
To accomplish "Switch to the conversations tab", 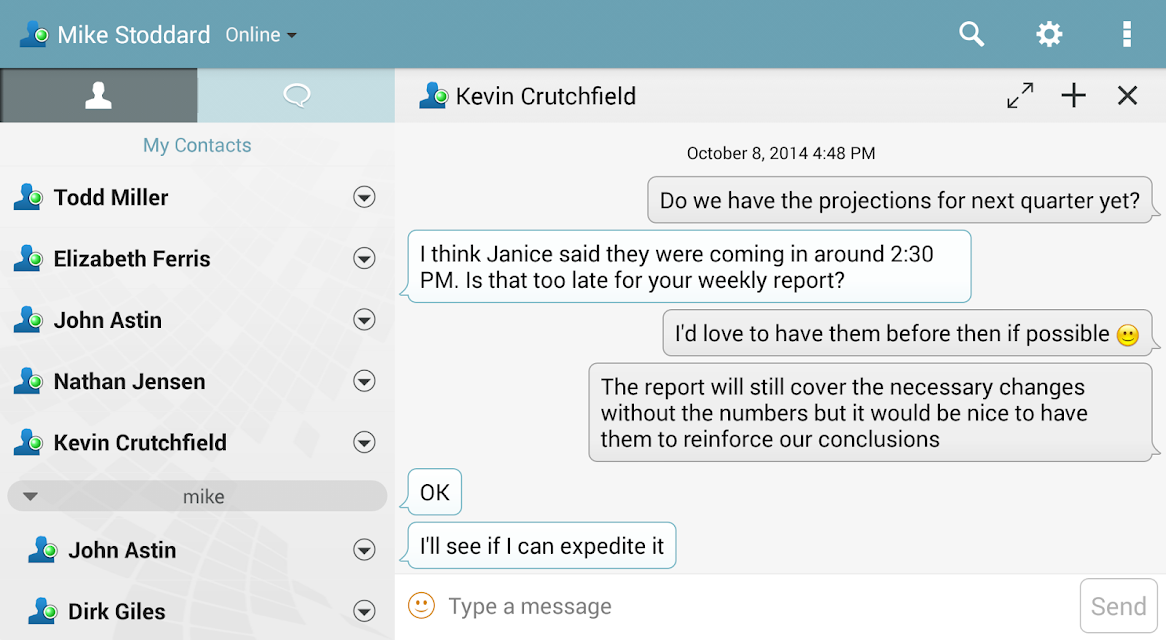I will click(x=296, y=96).
